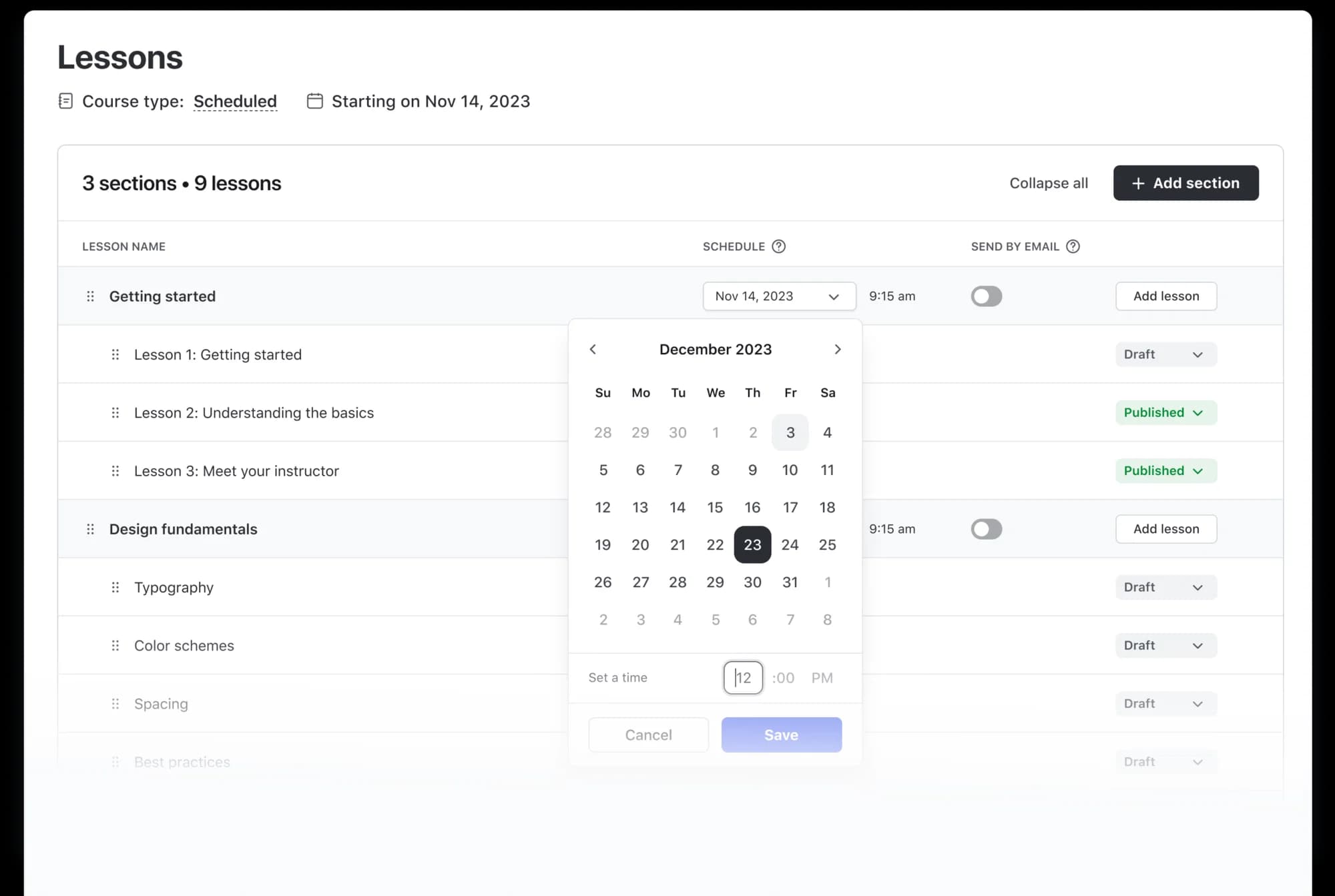Click drag handle of Lesson 3: Meet your instructor
Screen dimensions: 1335x896
(x=115, y=471)
